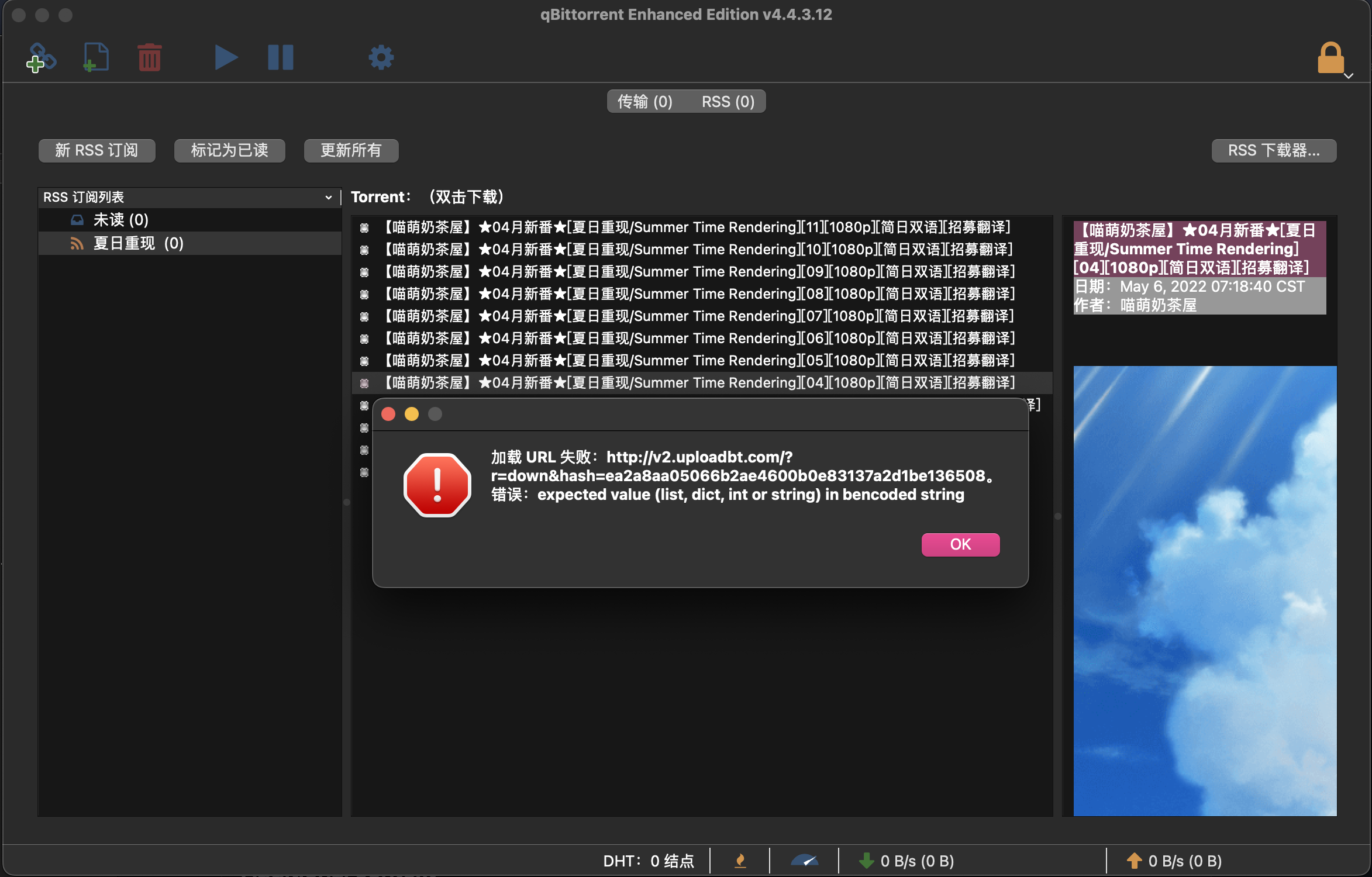The image size is (1372, 877).
Task: Delete selected item using trash icon
Action: (x=149, y=57)
